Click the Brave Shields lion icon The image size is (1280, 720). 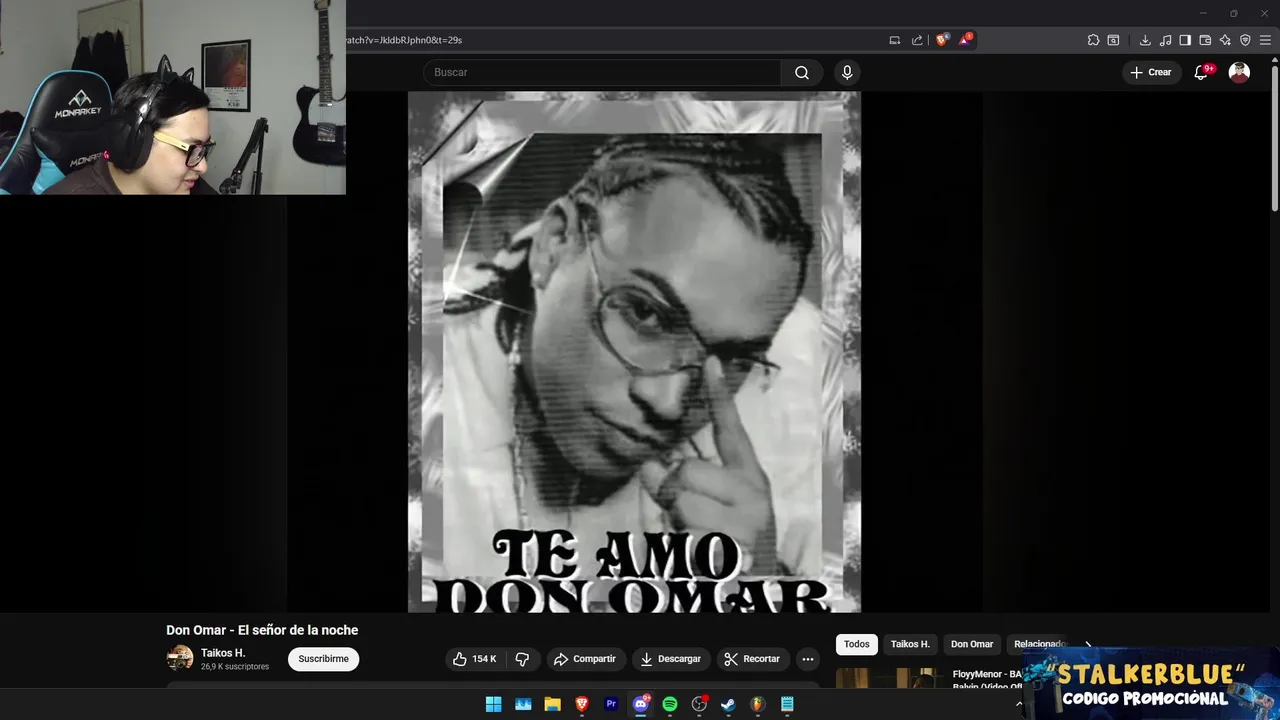coord(941,40)
